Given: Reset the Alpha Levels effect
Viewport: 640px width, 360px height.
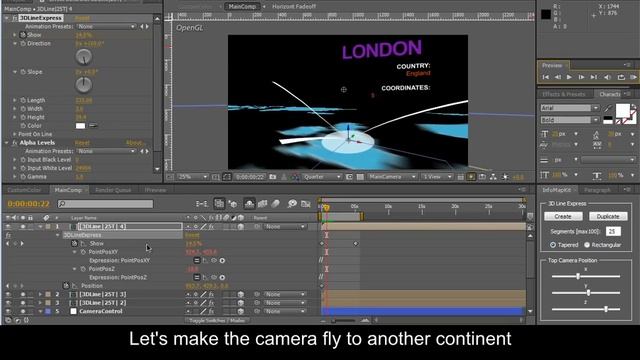Looking at the screenshot, I should pos(82,143).
